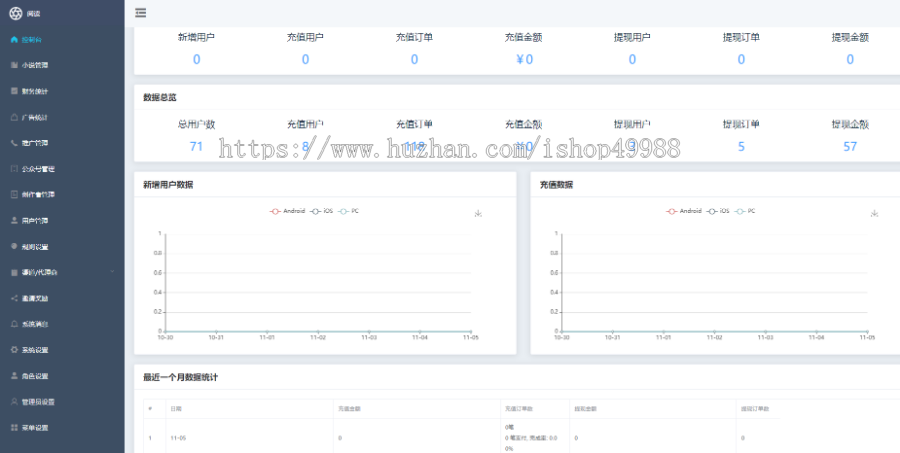The width and height of the screenshot is (900, 453).
Task: Click the download icon in the 新增用户数据 chart
Action: pyautogui.click(x=478, y=214)
